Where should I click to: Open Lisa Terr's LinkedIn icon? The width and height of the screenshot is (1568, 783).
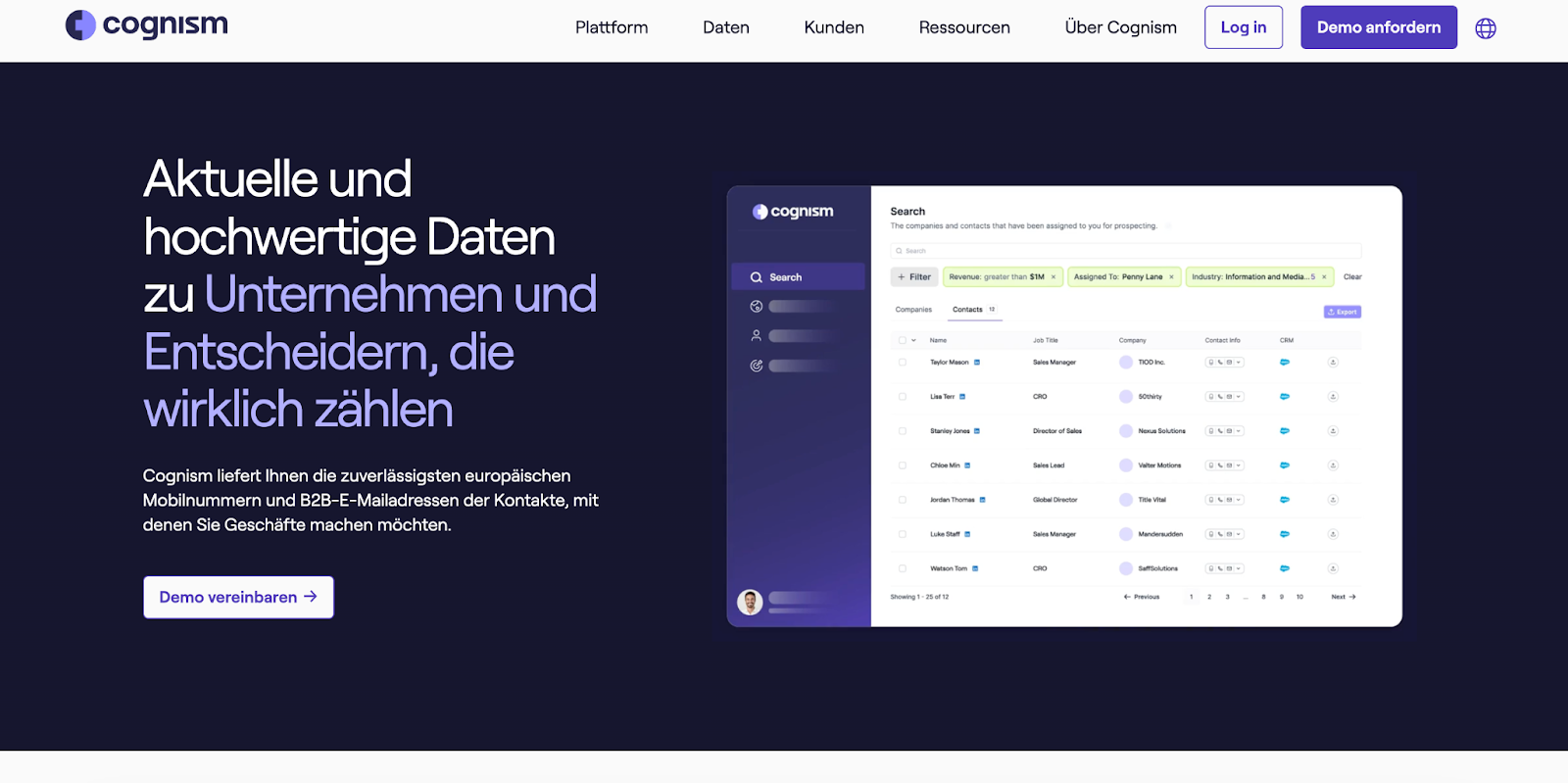(x=962, y=397)
